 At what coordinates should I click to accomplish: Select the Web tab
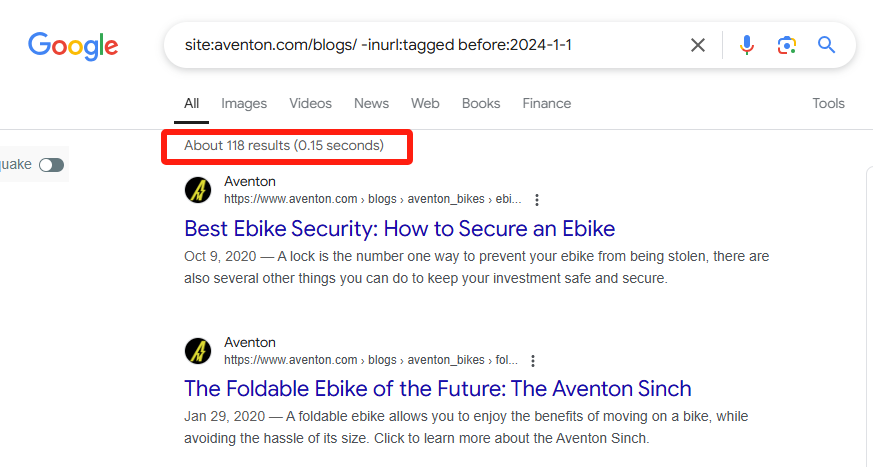(425, 104)
